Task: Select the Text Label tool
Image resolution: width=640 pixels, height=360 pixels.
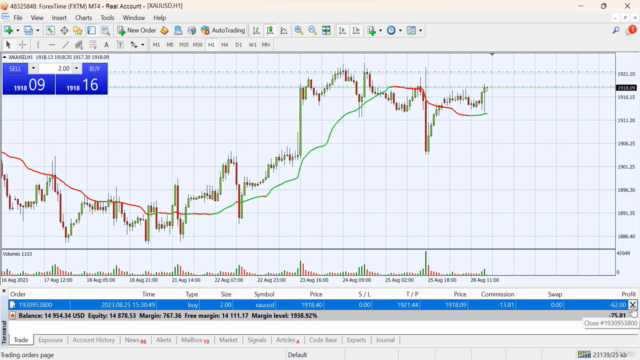Action: (120, 44)
